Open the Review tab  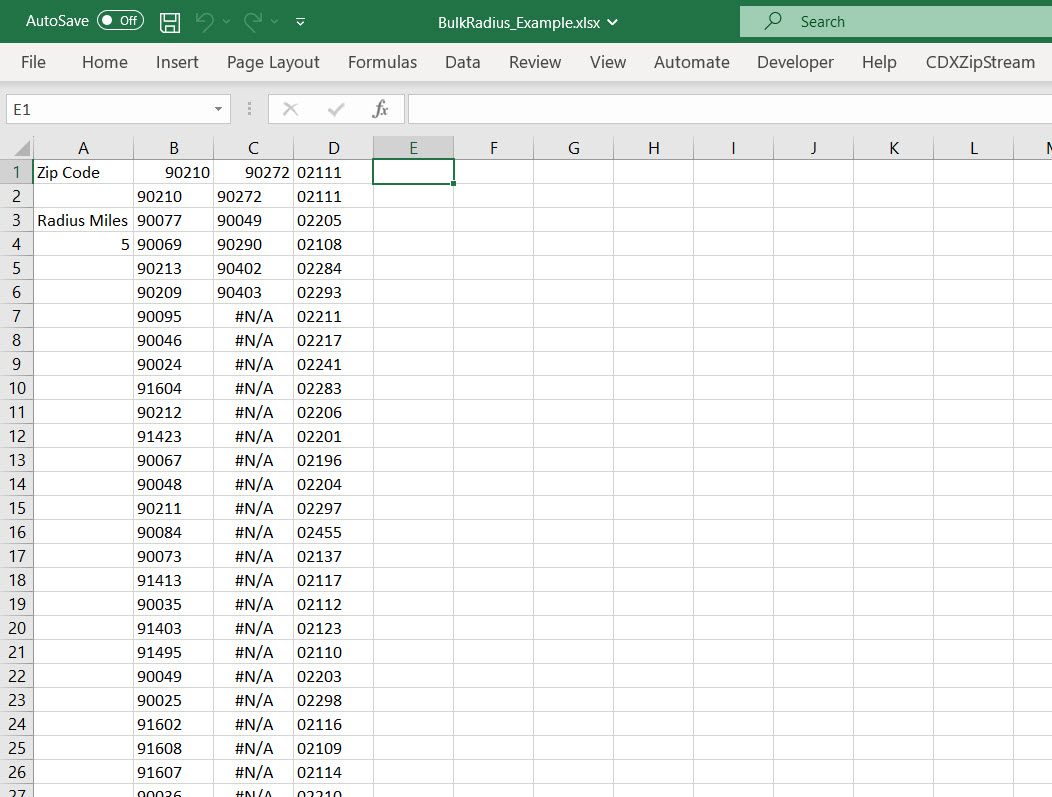(535, 62)
